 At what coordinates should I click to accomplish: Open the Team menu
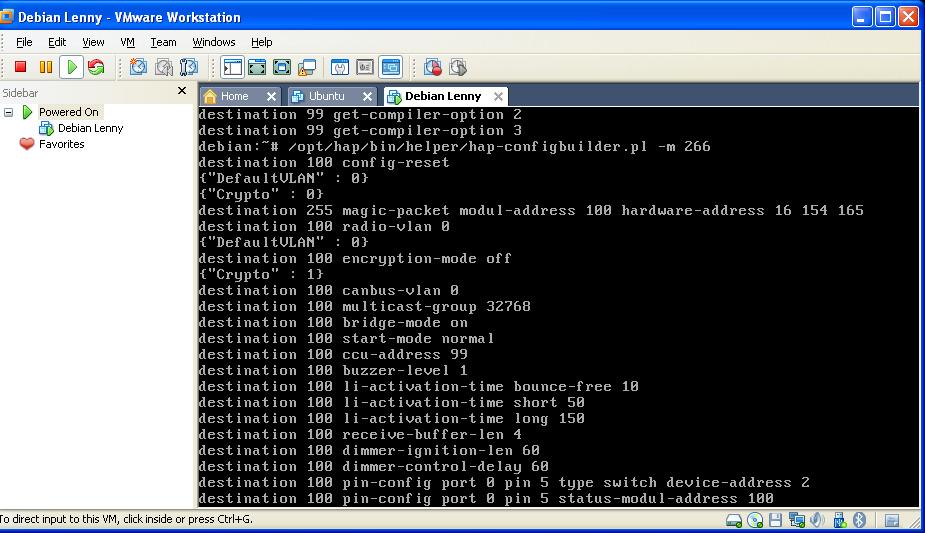point(163,42)
